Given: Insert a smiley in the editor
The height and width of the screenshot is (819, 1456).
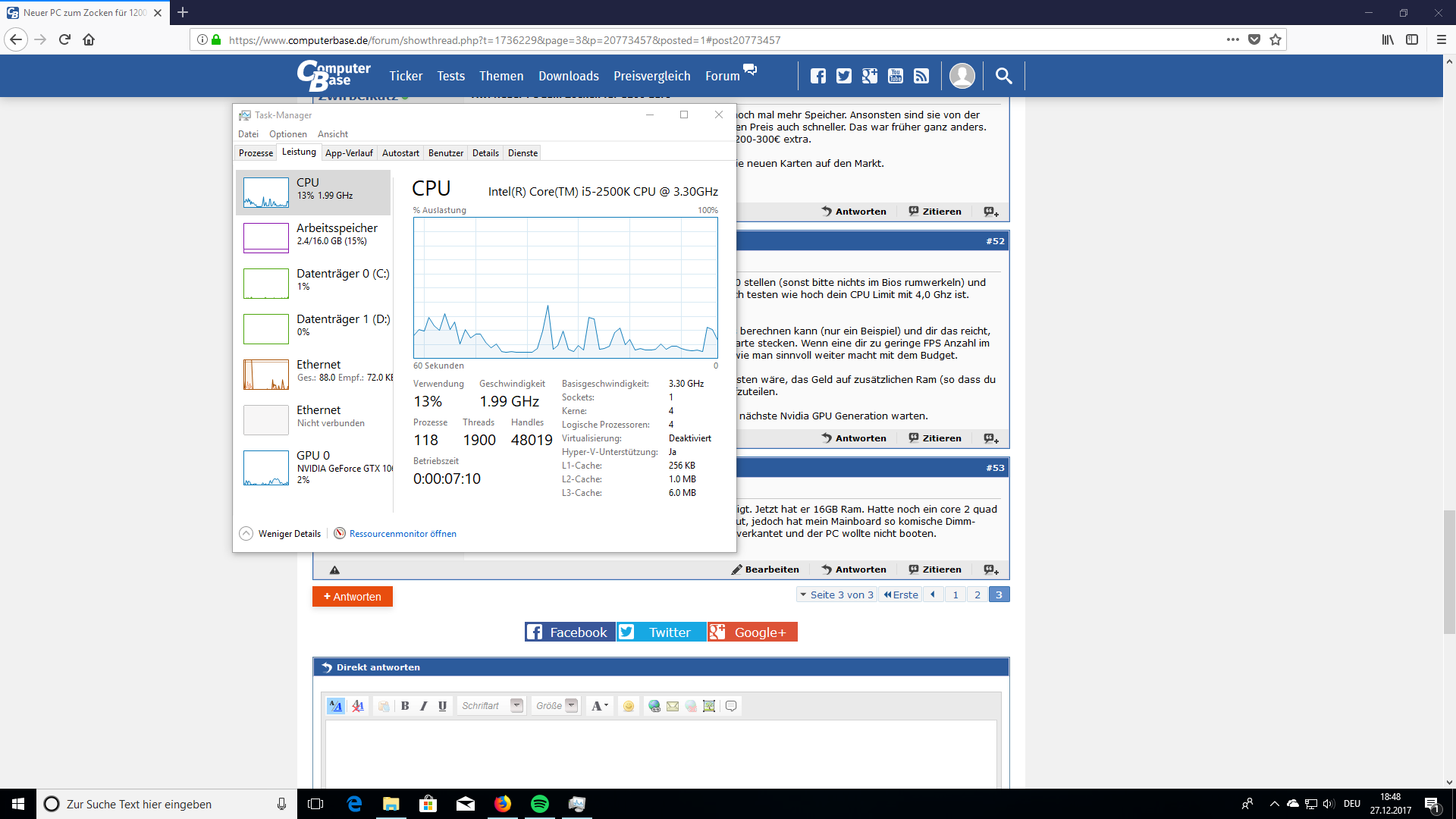Looking at the screenshot, I should (628, 706).
